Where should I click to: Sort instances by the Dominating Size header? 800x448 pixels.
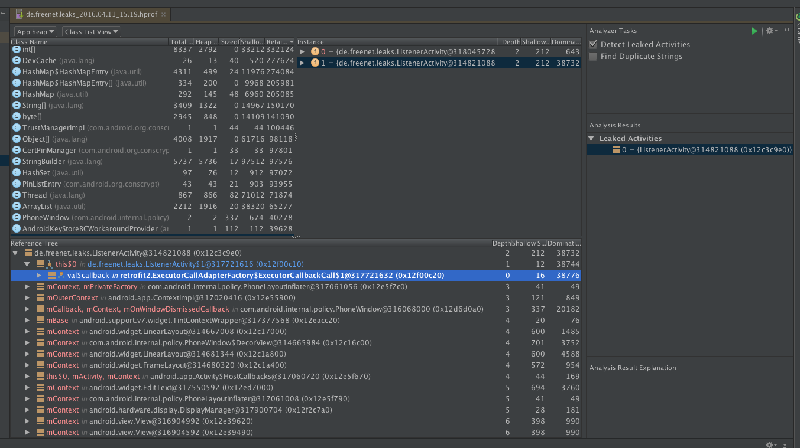(x=565, y=42)
